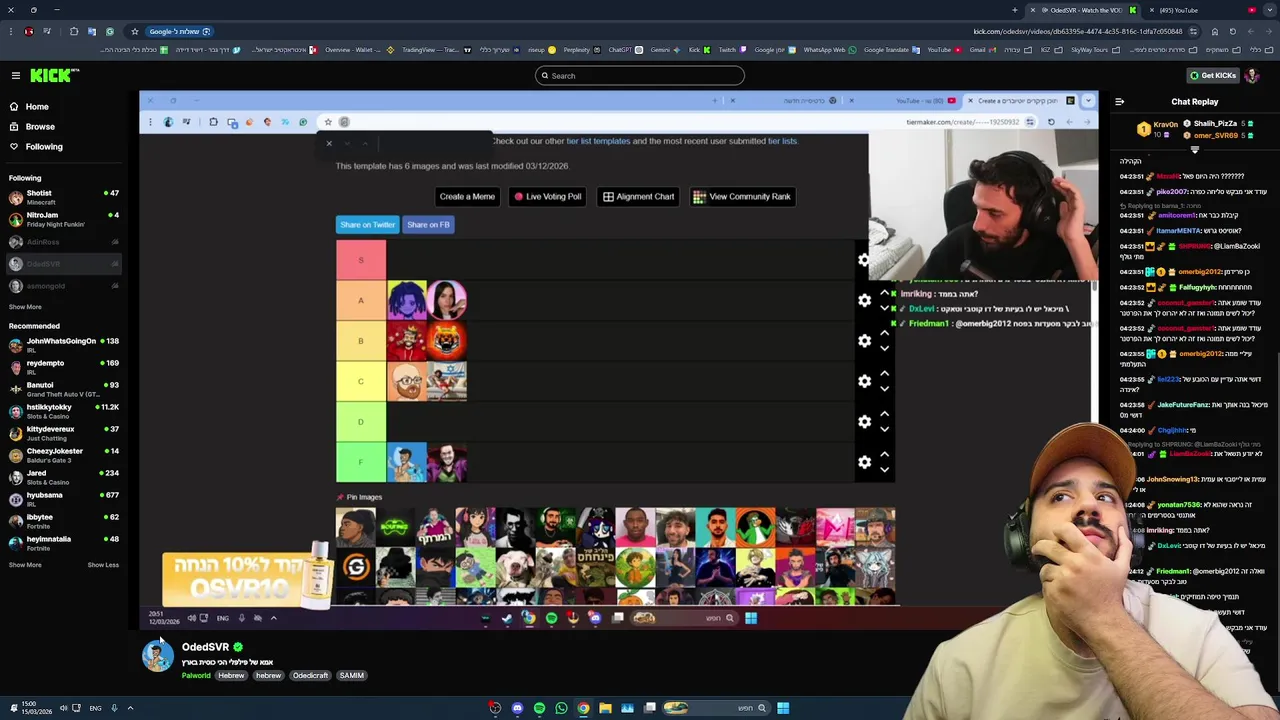
Task: Open Banutoi recommended channel
Action: pos(62,389)
